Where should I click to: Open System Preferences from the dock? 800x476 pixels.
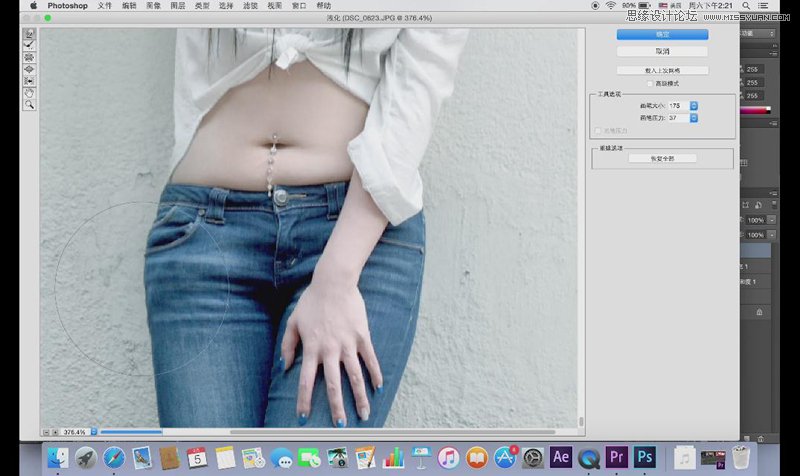tap(533, 458)
